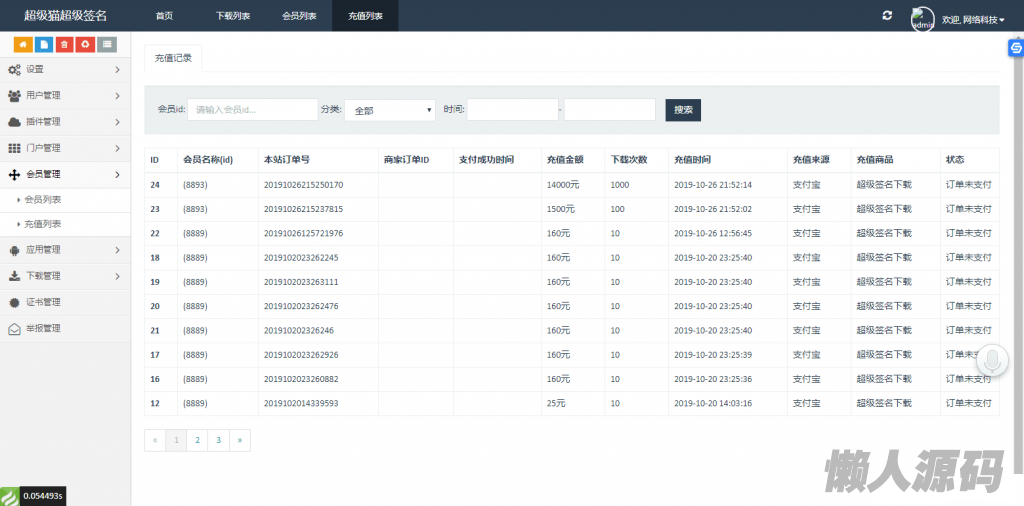Open the 会员列表 top navigation tab
Screen dimensions: 1024x506
299,16
